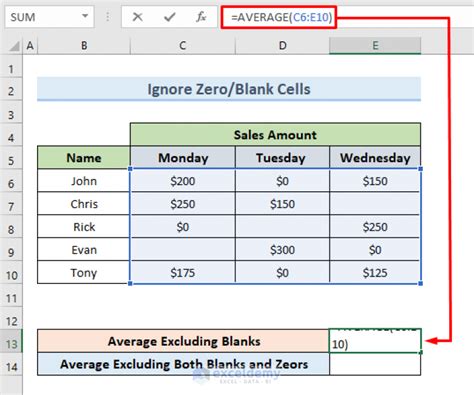
Task: Select Tony's Wednesday cell $125
Action: 375,273
